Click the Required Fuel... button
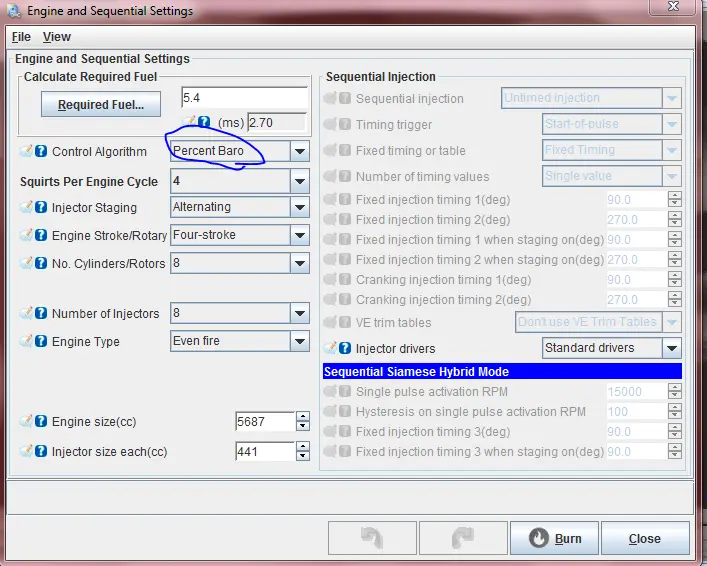Screen dimensions: 707x566 (x=101, y=104)
